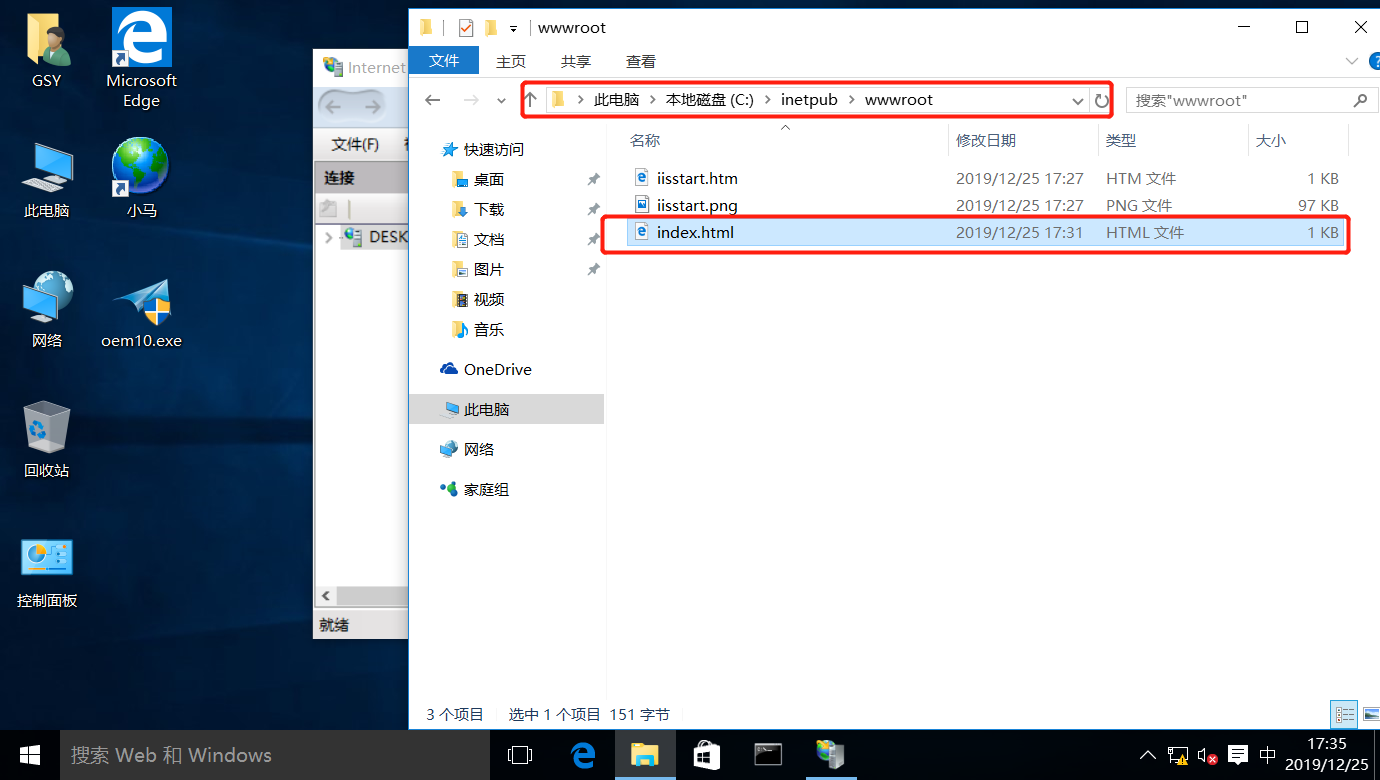Select oem10.exe on the desktop

click(141, 312)
